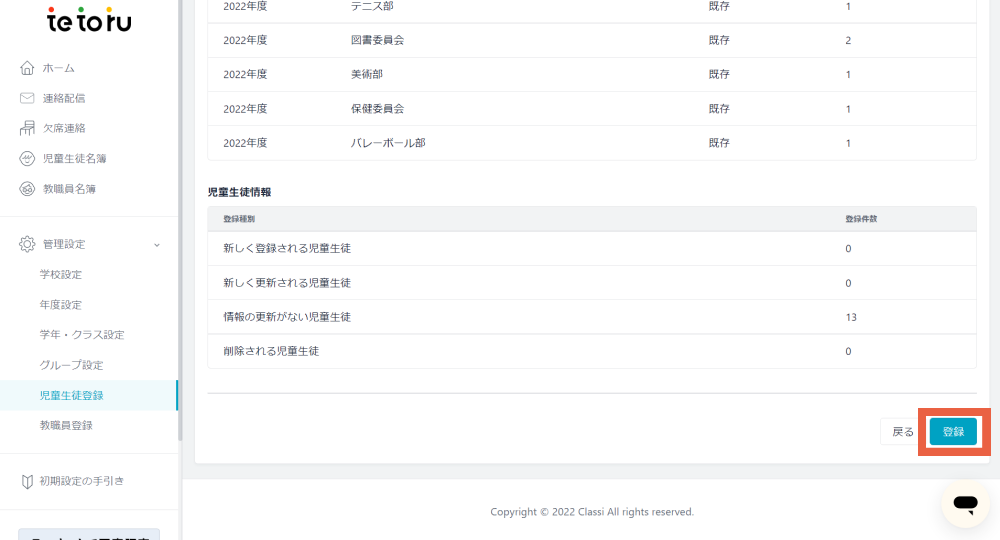Open ホーム menu item
Image resolution: width=1000 pixels, height=540 pixels.
[59, 68]
